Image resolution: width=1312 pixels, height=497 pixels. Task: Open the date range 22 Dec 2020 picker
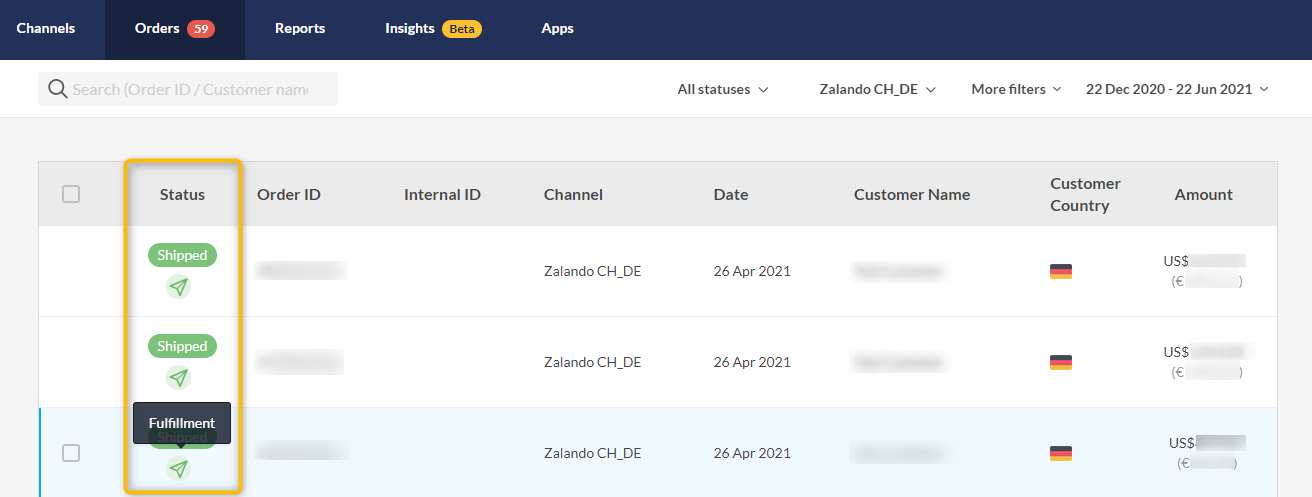1176,89
